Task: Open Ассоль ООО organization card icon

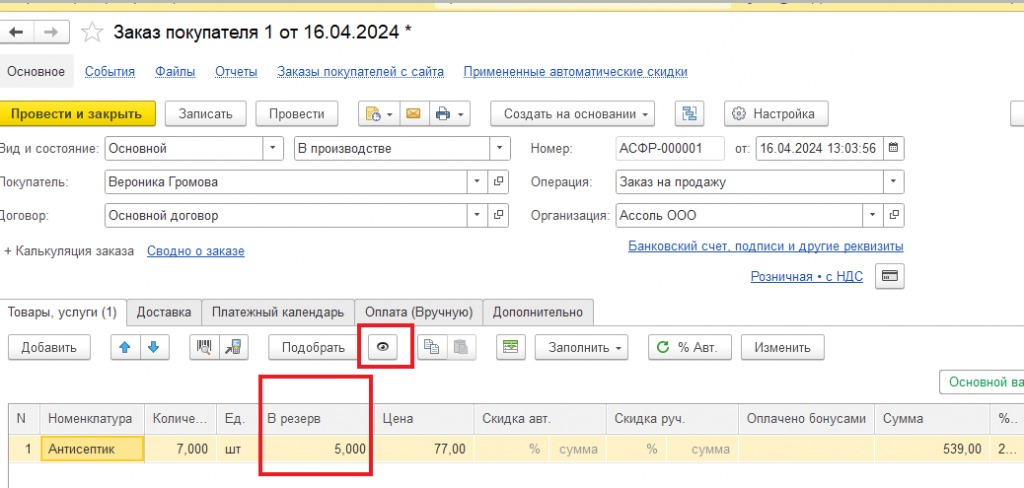Action: [894, 215]
